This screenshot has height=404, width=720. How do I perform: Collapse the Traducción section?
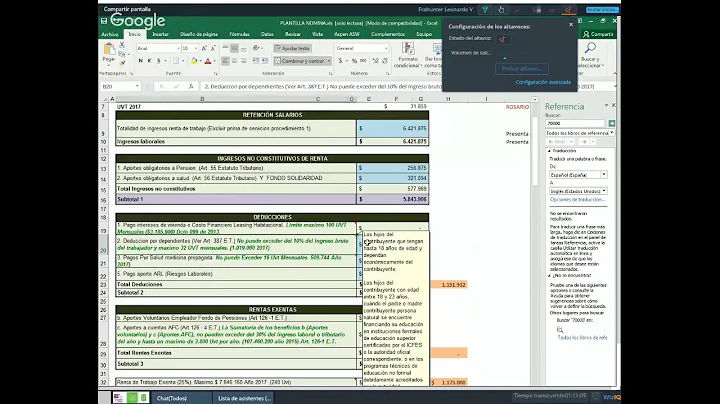(x=550, y=151)
